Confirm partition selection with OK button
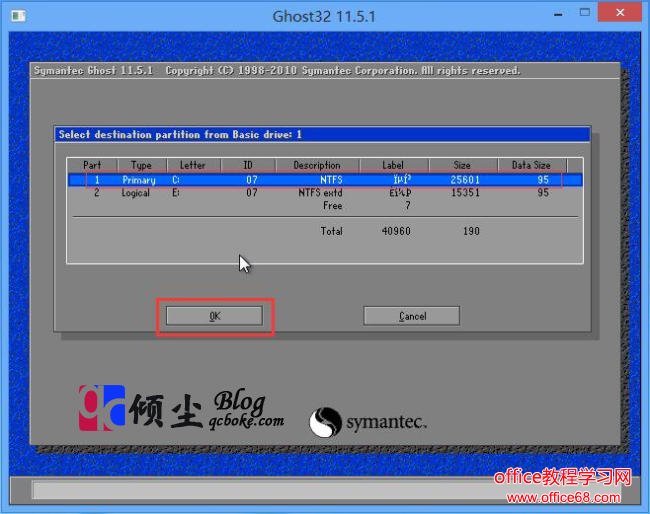The image size is (650, 514). [214, 316]
